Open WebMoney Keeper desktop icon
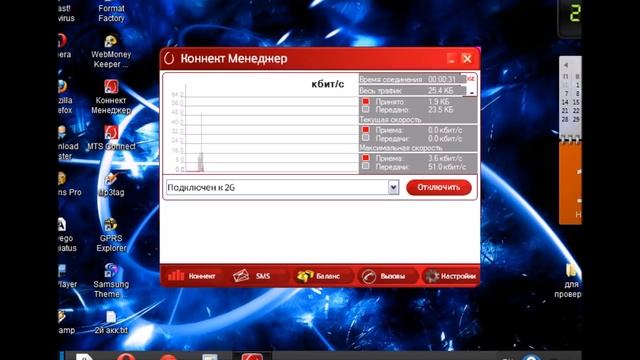640x360 pixels. coord(111,52)
